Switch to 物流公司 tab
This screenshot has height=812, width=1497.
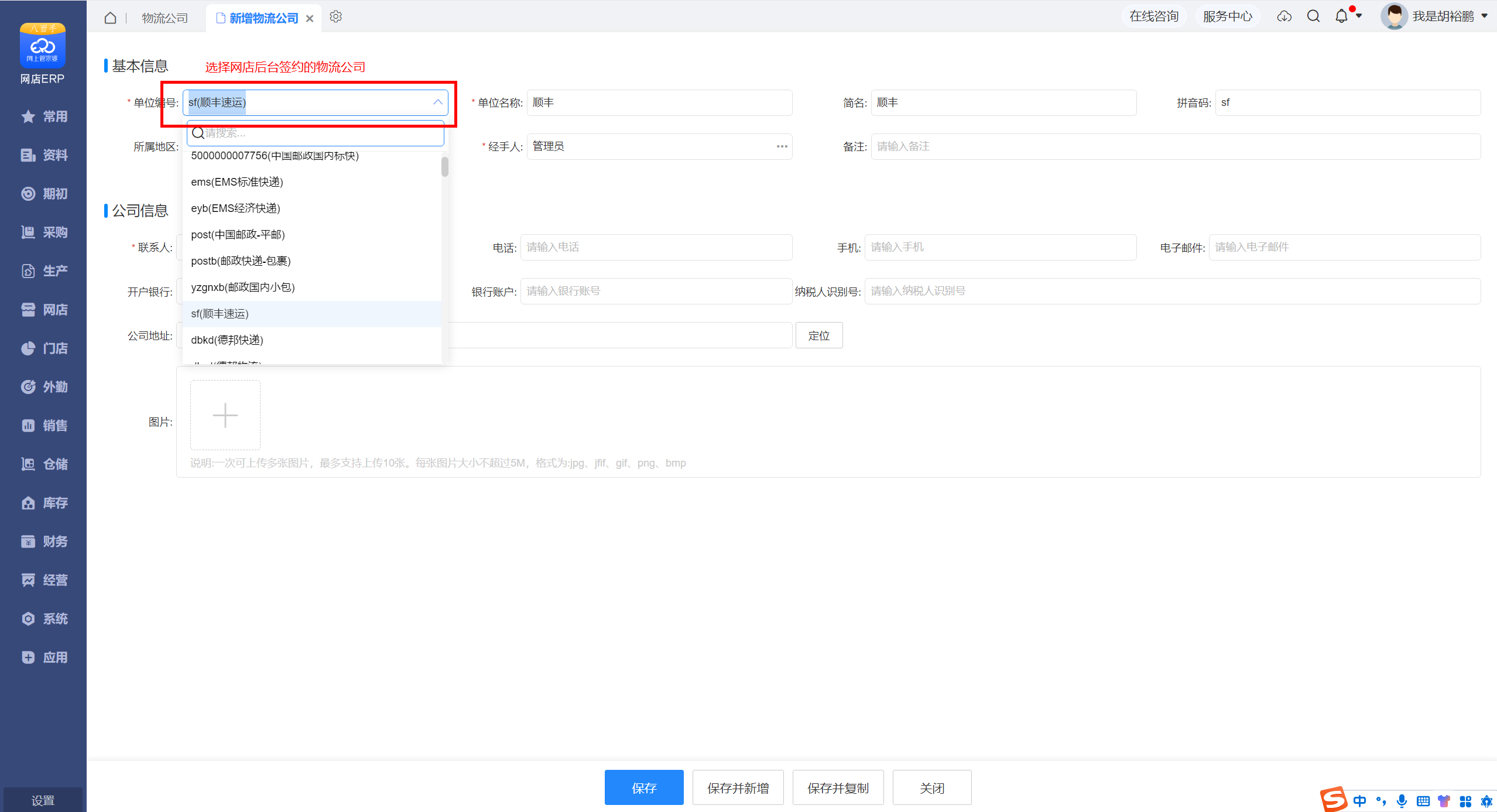165,18
